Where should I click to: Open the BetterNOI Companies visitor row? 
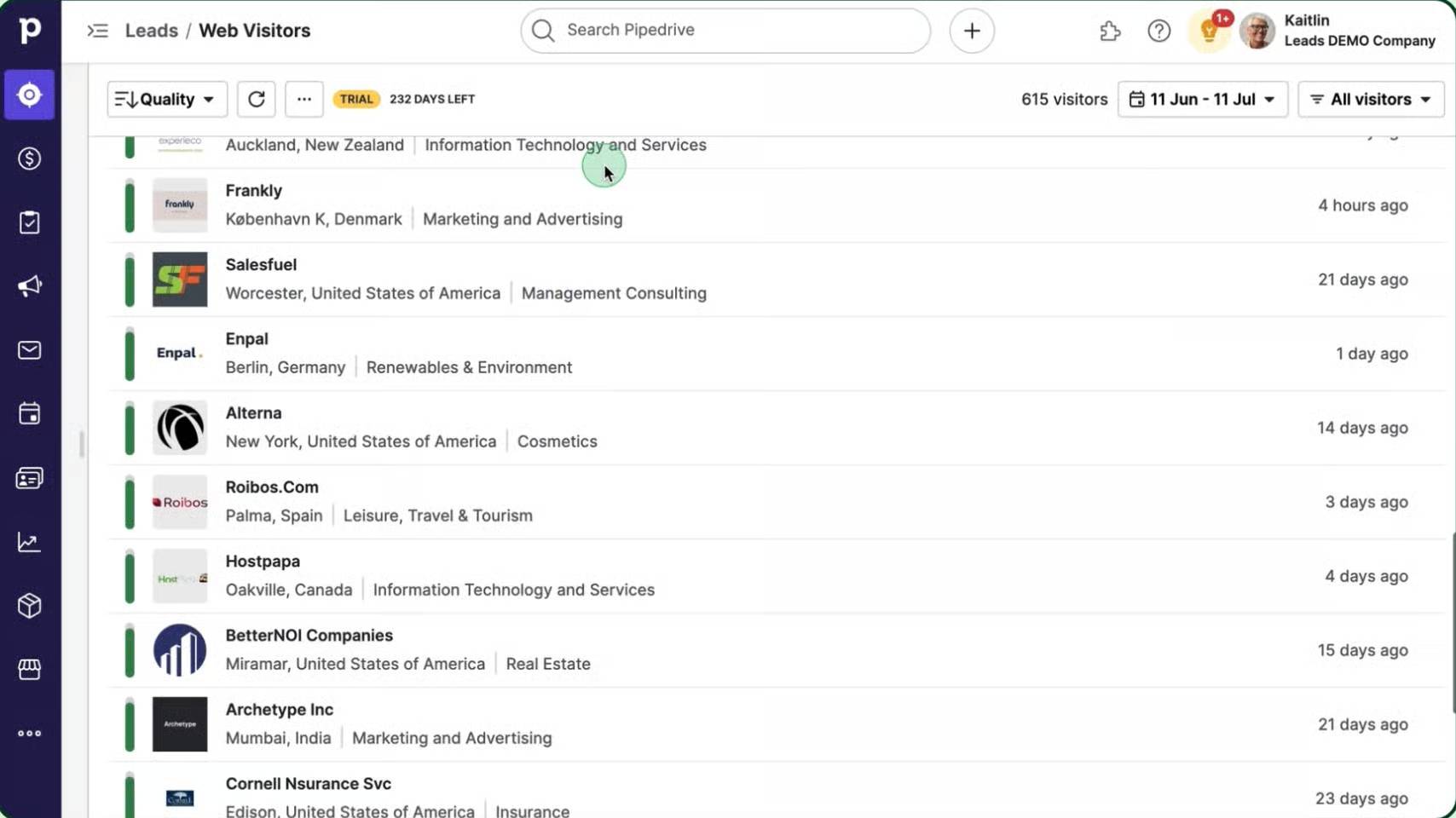(777, 650)
